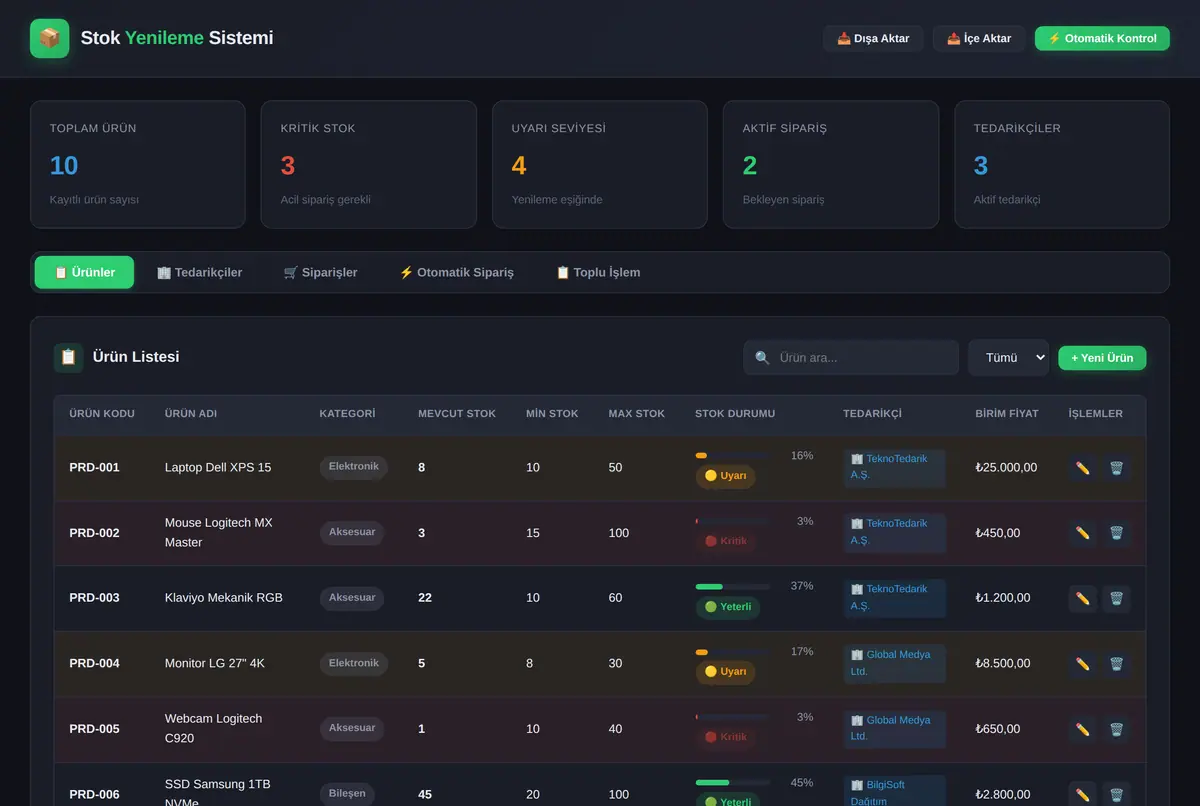Click the Yeterli status badge for PRD-003
This screenshot has width=1200, height=806.
click(728, 607)
